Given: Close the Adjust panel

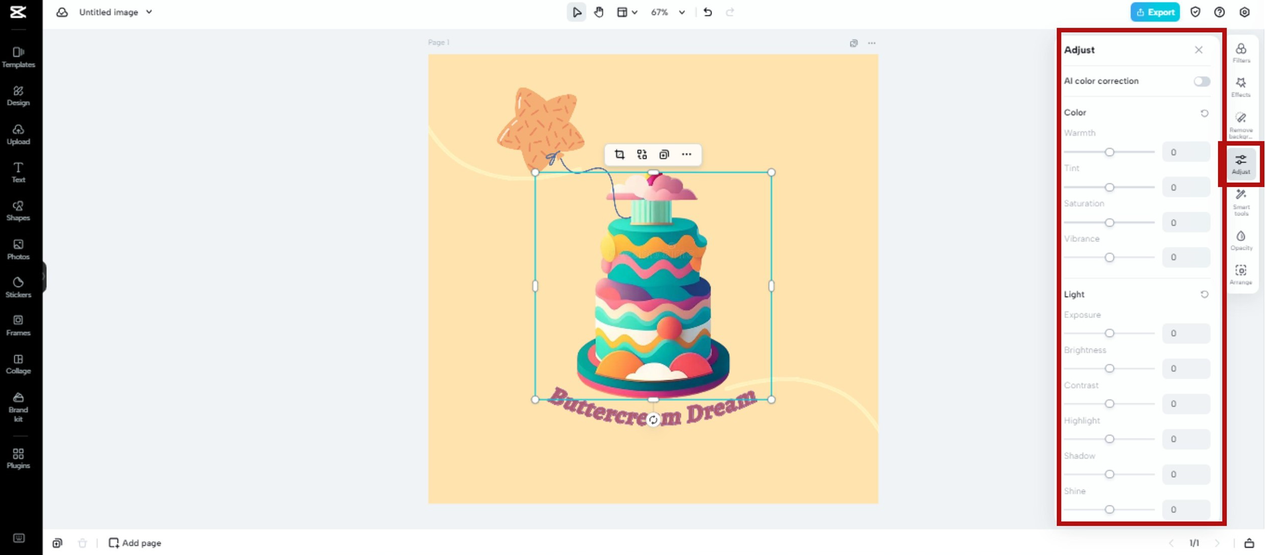Looking at the screenshot, I should [1199, 50].
